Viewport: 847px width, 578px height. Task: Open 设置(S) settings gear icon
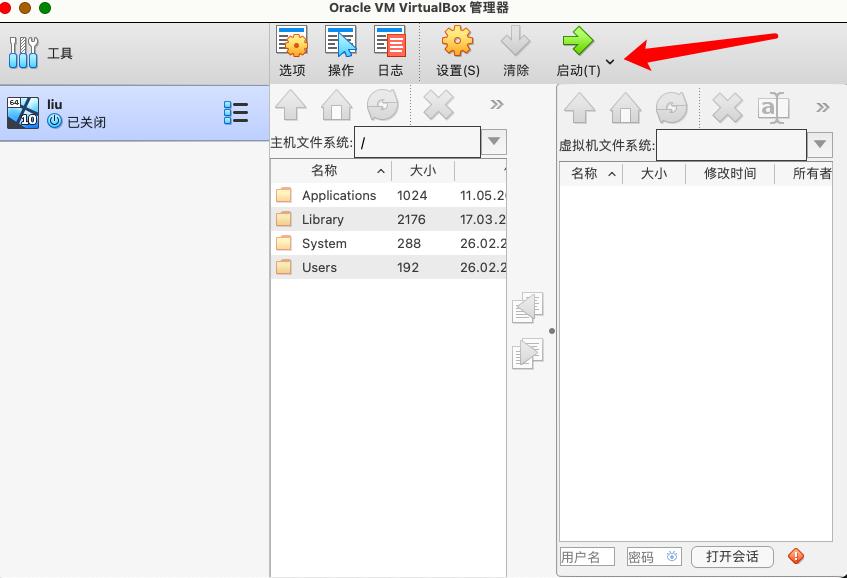458,41
